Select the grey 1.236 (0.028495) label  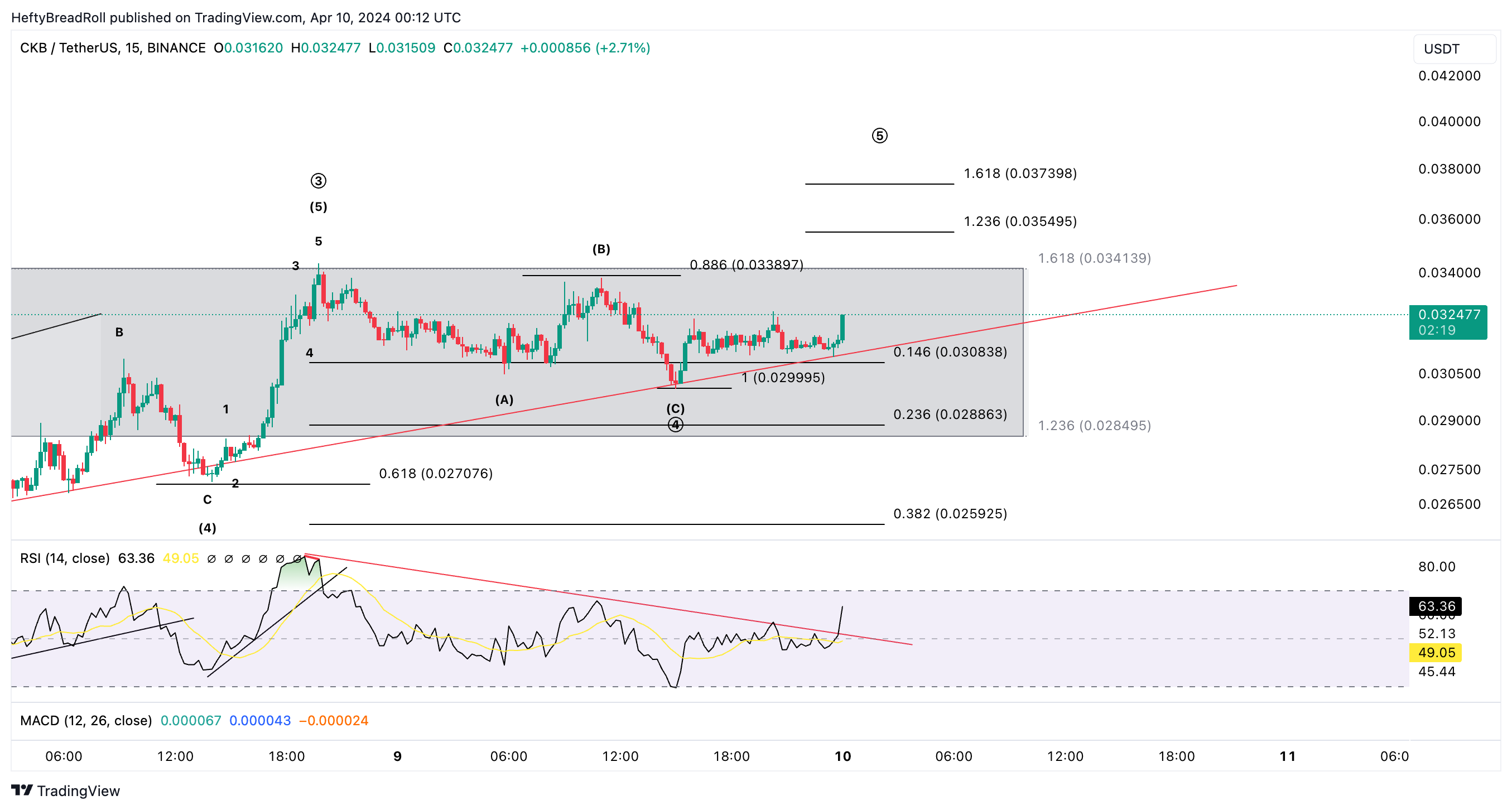tap(1094, 425)
